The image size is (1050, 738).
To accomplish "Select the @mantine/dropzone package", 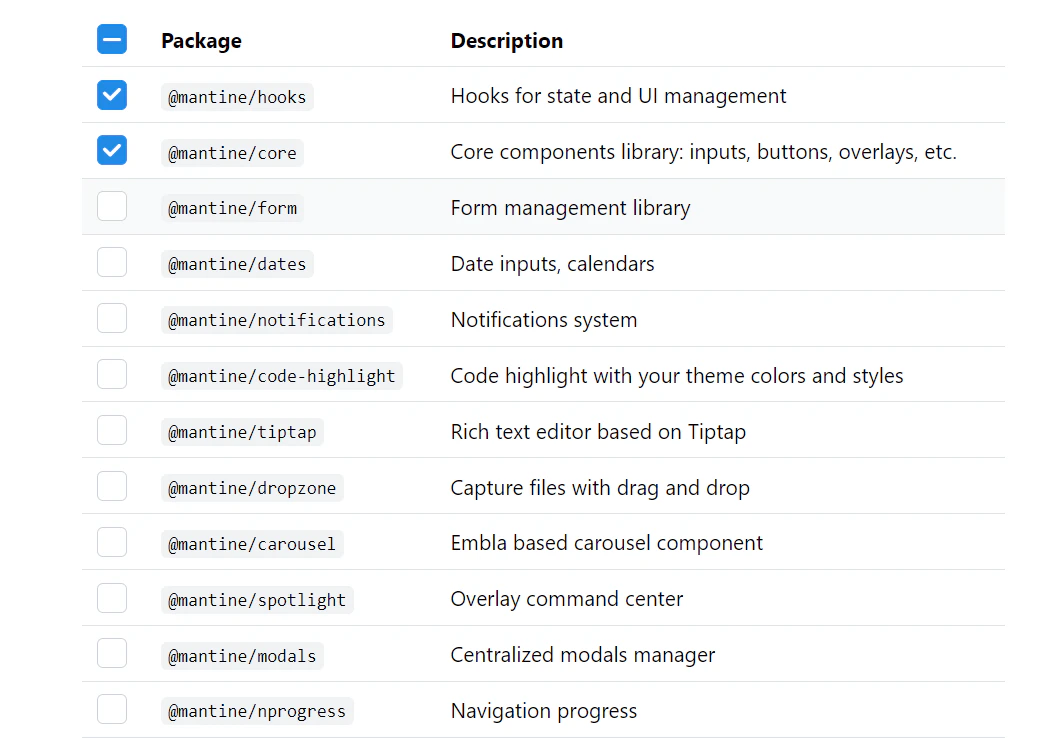I will [112, 486].
